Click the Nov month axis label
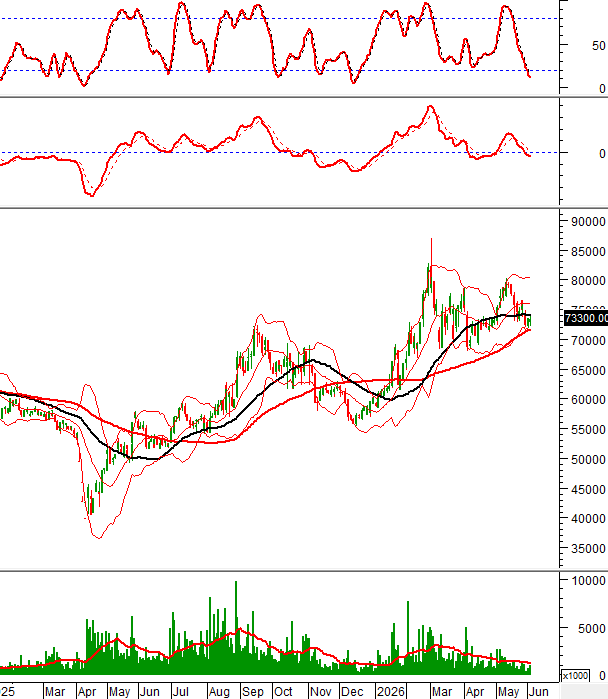Viewport: 608px width, 699px height. [320, 691]
